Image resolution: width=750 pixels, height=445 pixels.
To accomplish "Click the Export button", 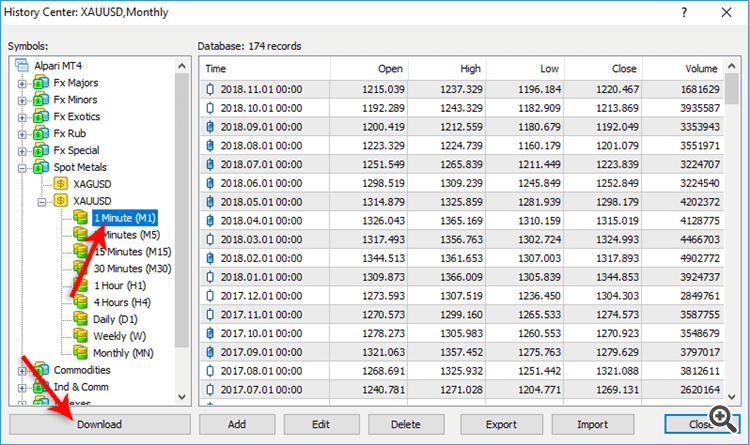I will point(501,424).
